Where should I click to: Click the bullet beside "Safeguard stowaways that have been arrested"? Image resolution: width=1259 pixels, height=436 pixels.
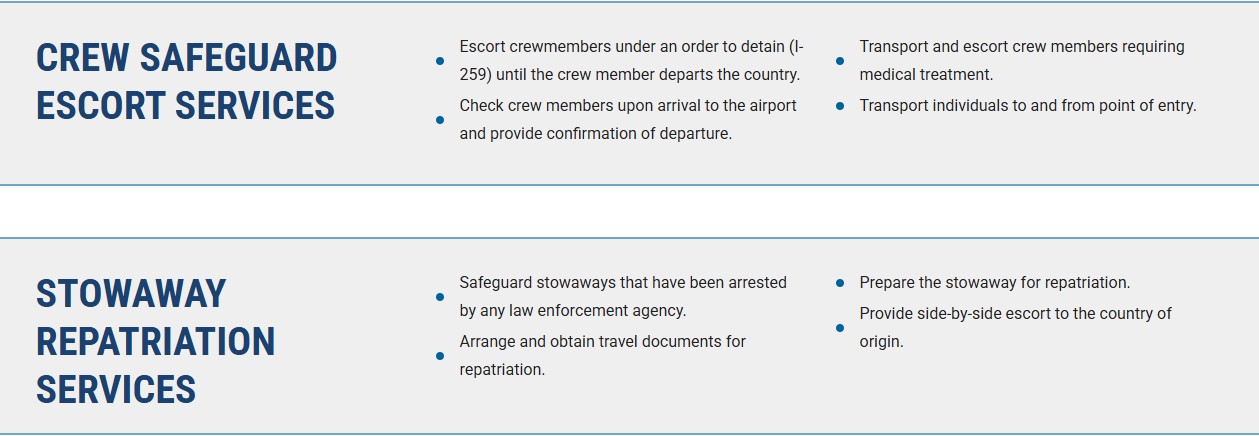440,297
